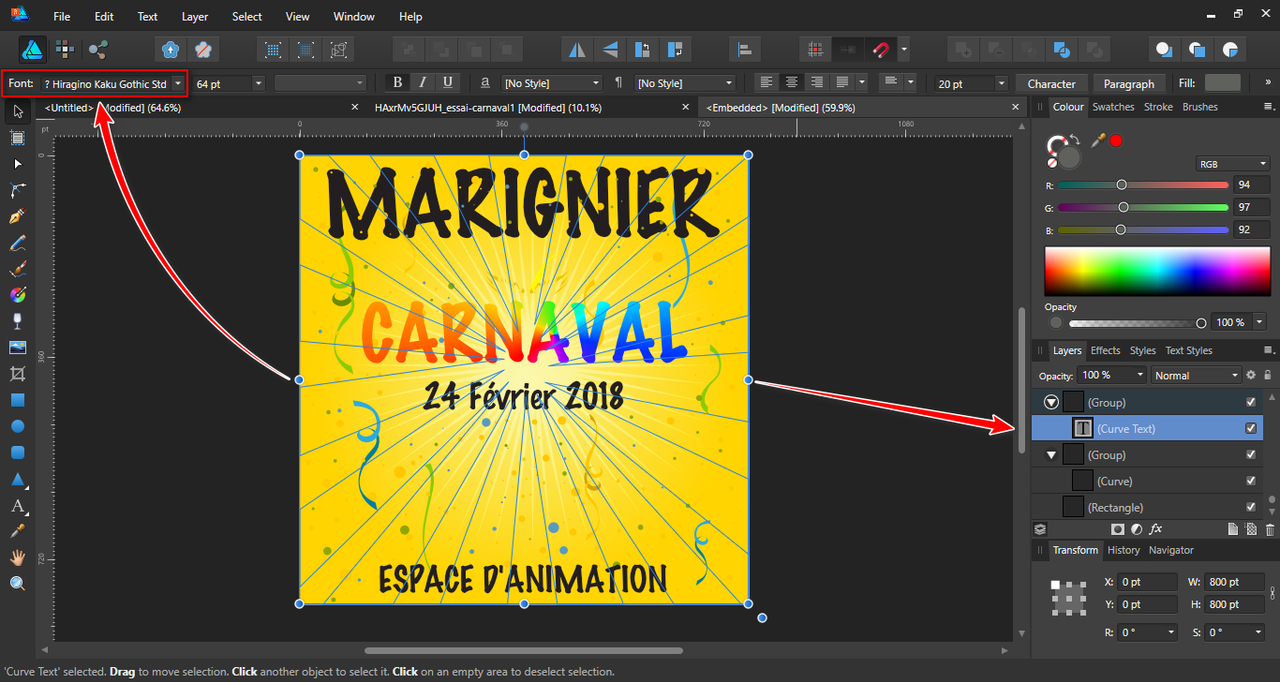Open layer effects fx icon
This screenshot has width=1280, height=682.
(x=1156, y=529)
